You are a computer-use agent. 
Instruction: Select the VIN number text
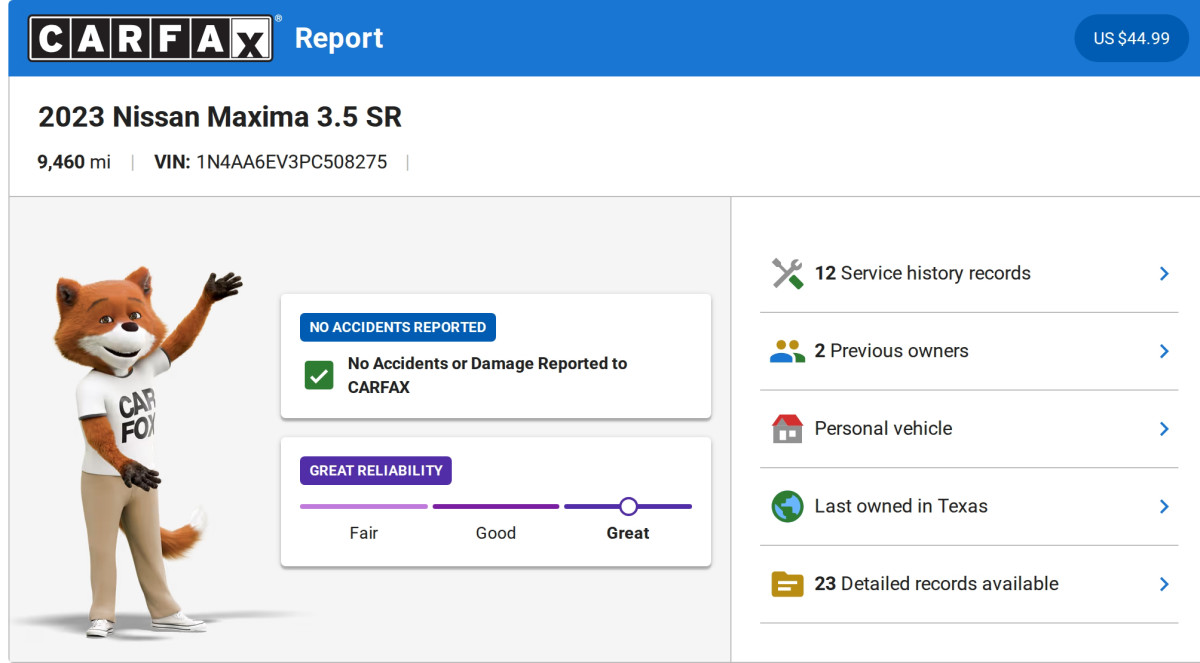point(291,162)
